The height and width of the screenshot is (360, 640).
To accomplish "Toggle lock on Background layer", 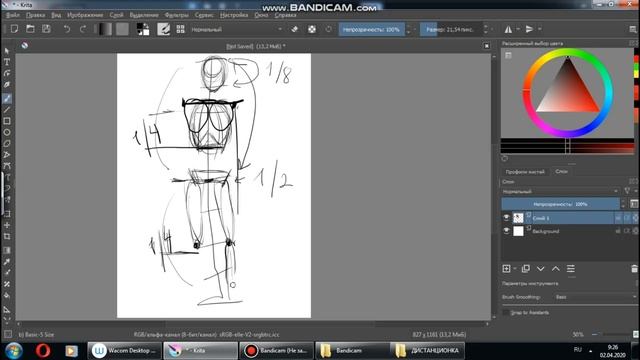I will point(618,231).
